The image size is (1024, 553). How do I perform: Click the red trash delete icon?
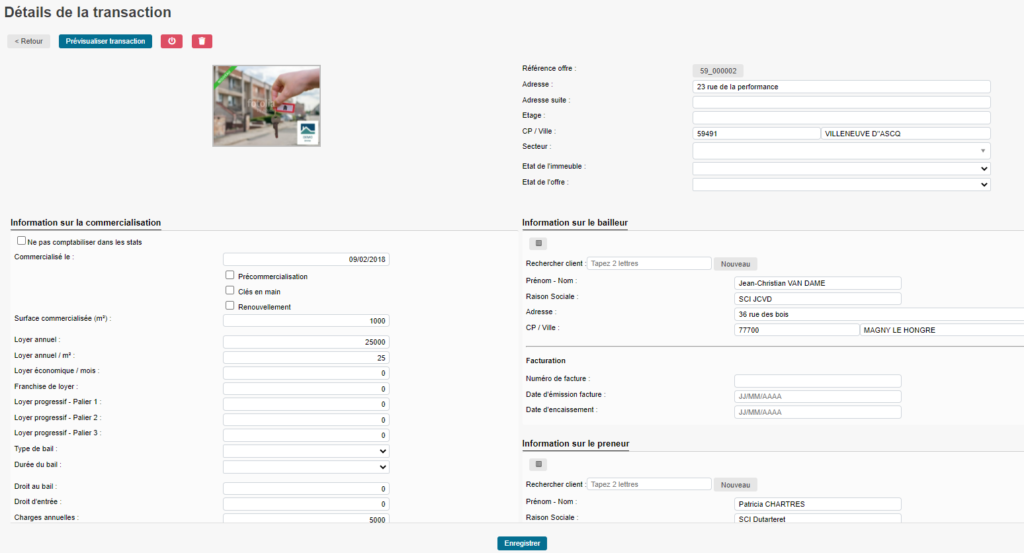point(202,41)
